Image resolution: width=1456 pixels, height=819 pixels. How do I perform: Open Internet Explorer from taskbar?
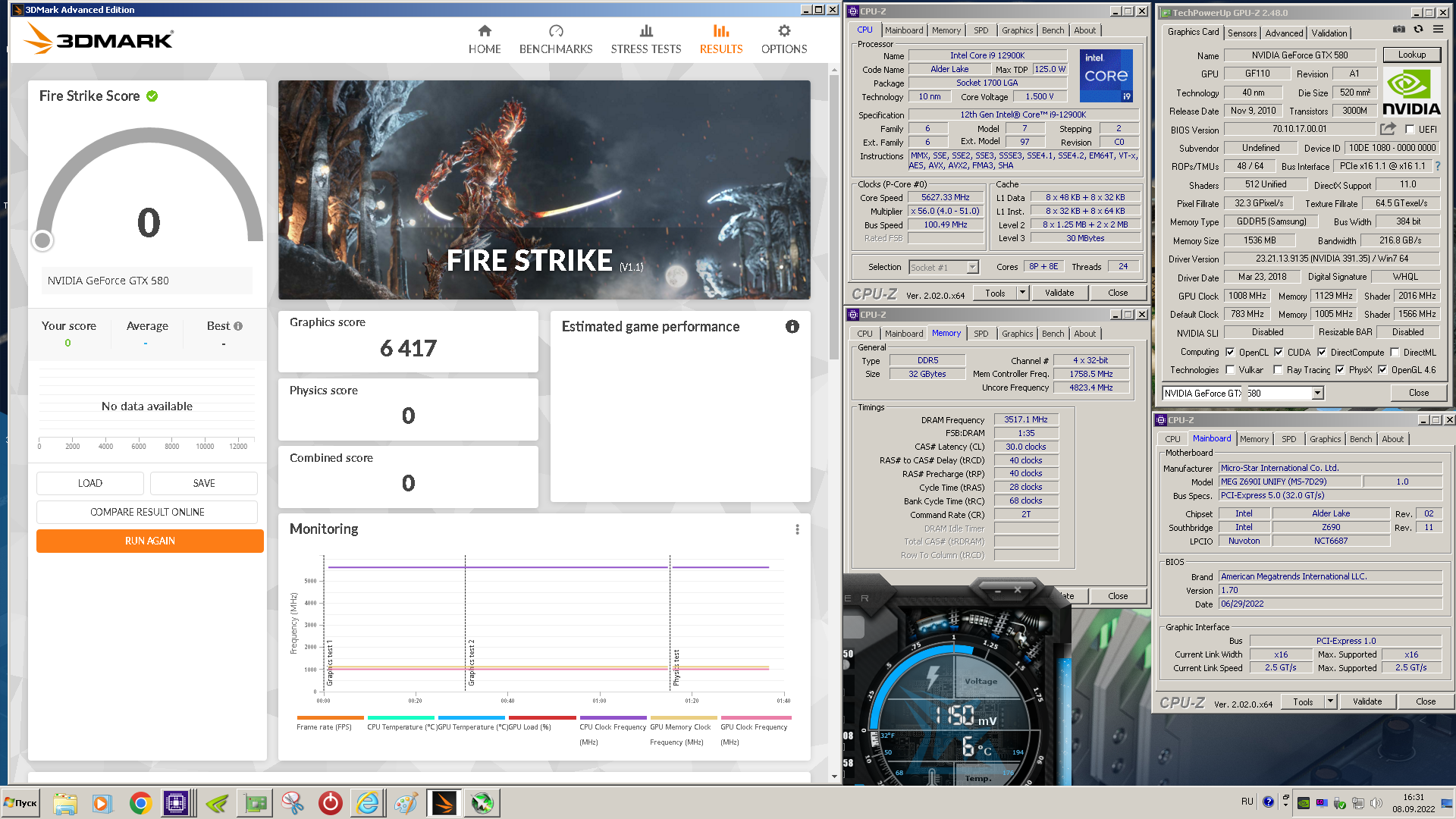(x=368, y=803)
